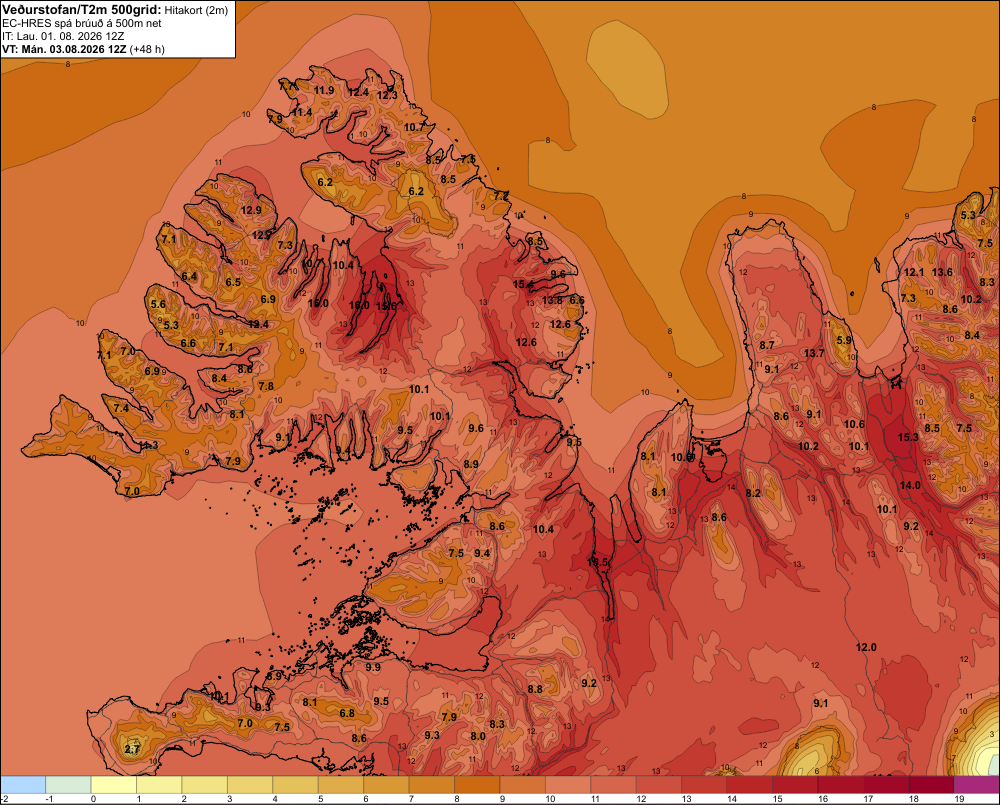The image size is (1000, 805).
Task: Click the Veðurstofan/T2m 500grid title
Action: [81, 10]
